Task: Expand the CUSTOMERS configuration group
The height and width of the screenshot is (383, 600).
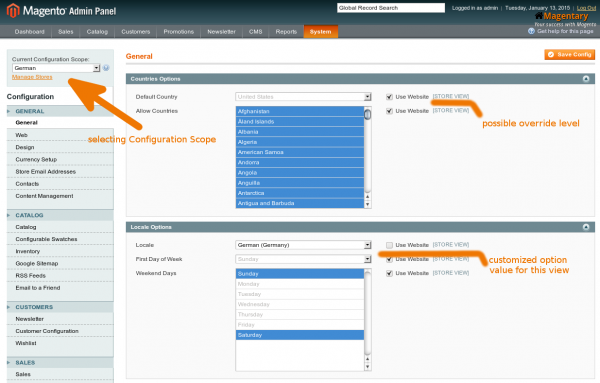Action: click(x=60, y=307)
